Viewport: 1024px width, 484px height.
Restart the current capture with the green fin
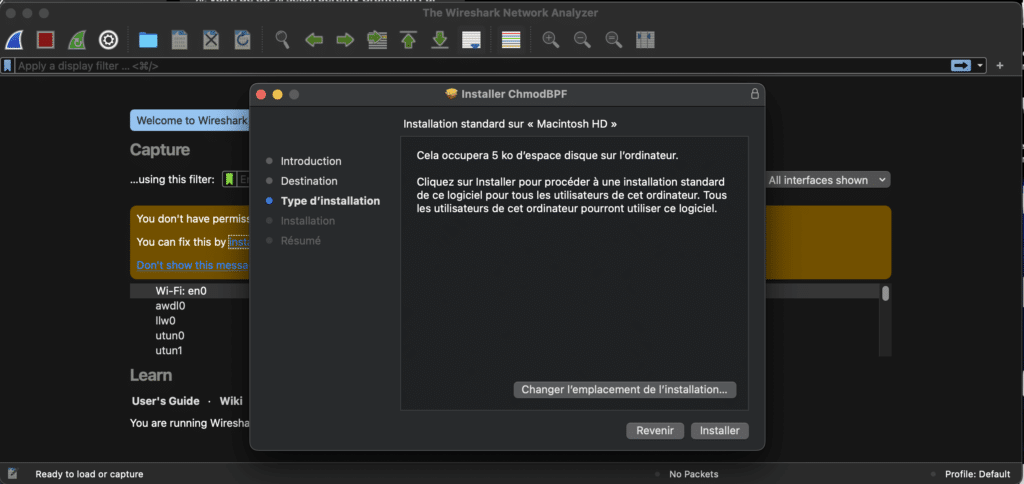tap(77, 40)
